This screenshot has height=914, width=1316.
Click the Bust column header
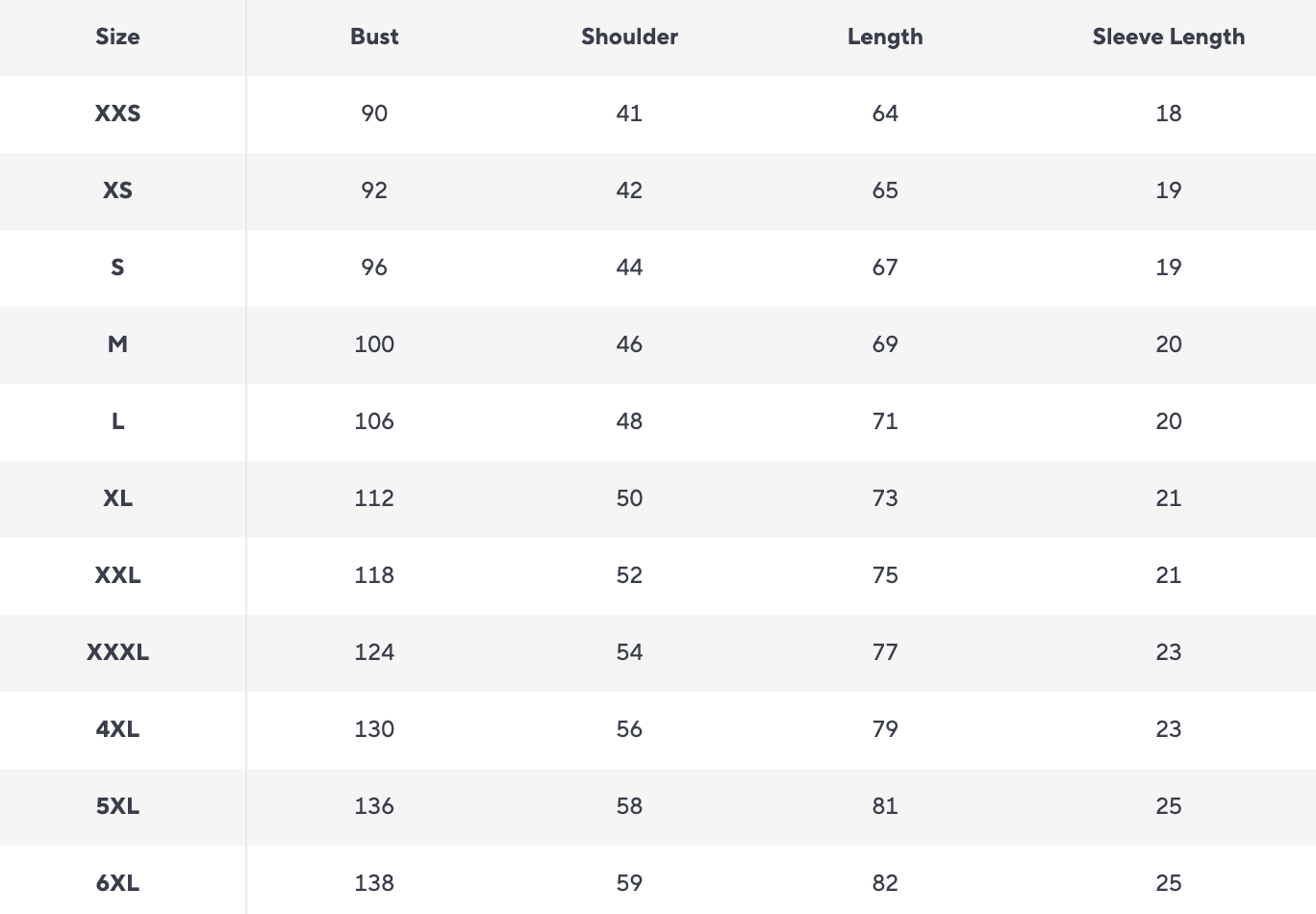pos(374,37)
